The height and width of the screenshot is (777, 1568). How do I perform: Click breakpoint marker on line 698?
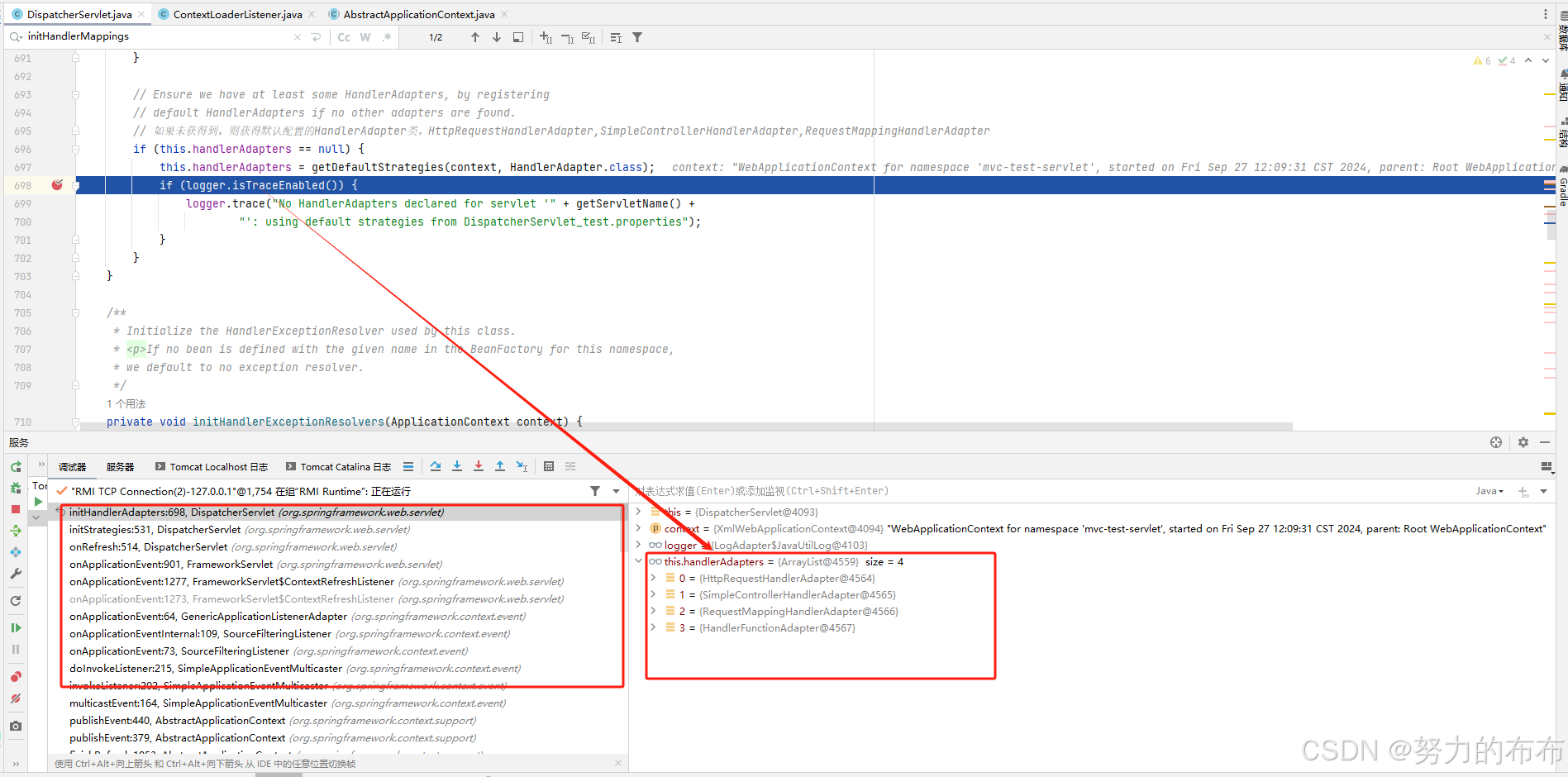point(57,185)
